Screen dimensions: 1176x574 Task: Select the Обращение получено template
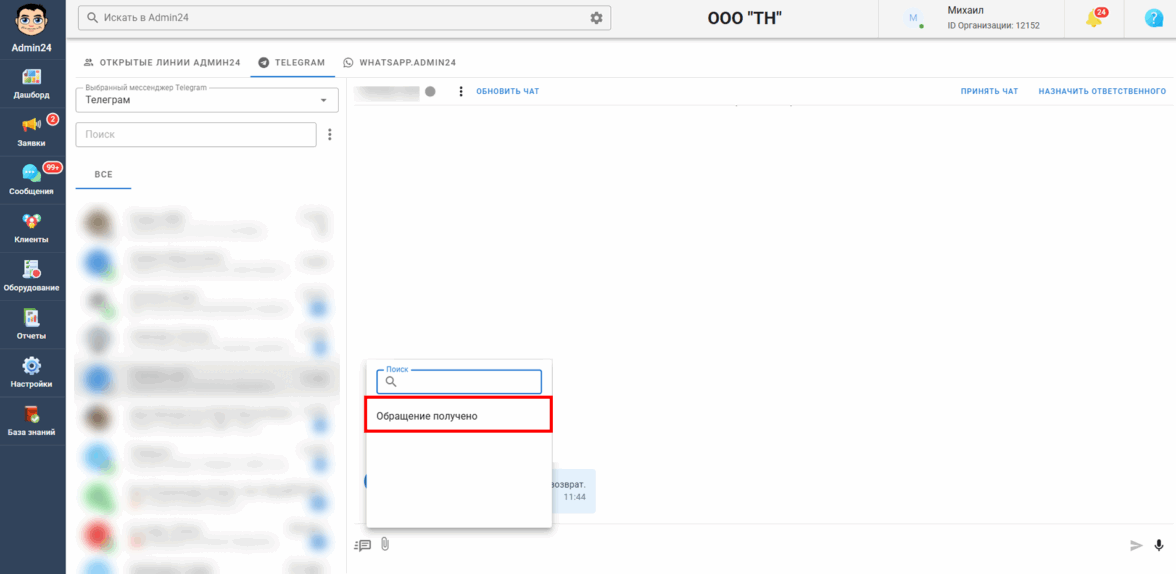[x=459, y=416]
